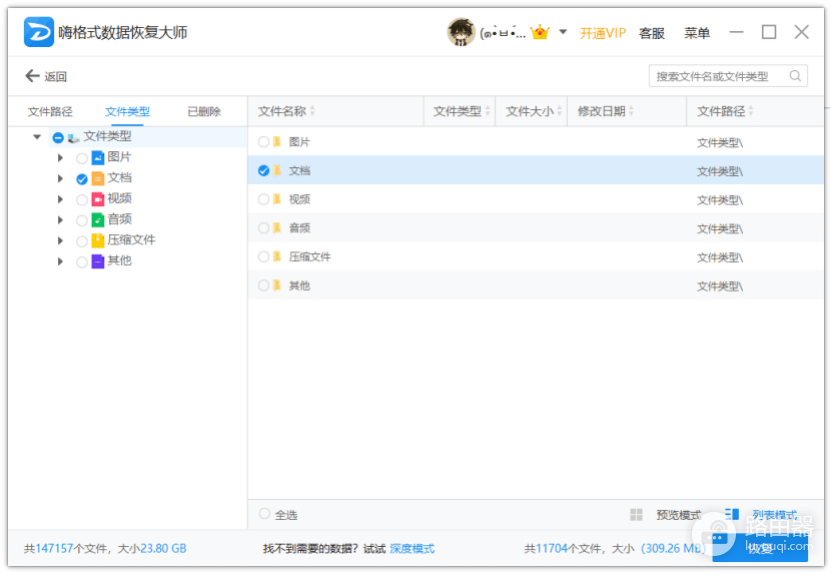Collapse the 文件类型 root tree node
This screenshot has width=832, height=574.
(37, 137)
